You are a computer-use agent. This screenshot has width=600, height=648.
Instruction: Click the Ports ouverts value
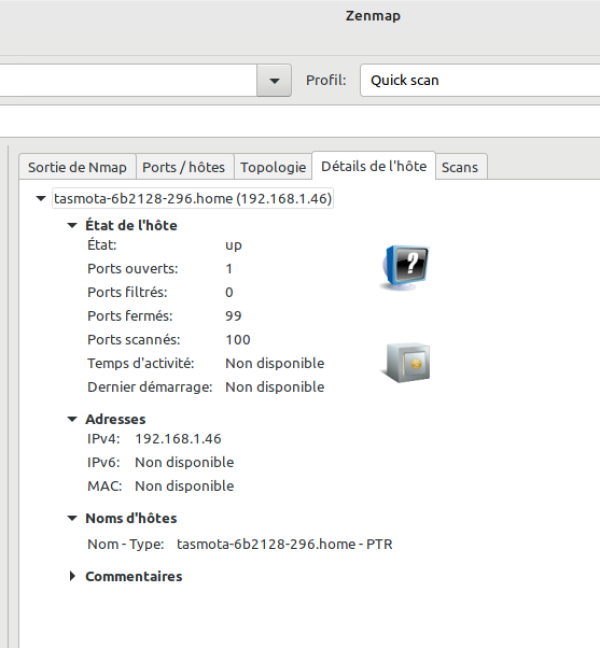[229, 268]
